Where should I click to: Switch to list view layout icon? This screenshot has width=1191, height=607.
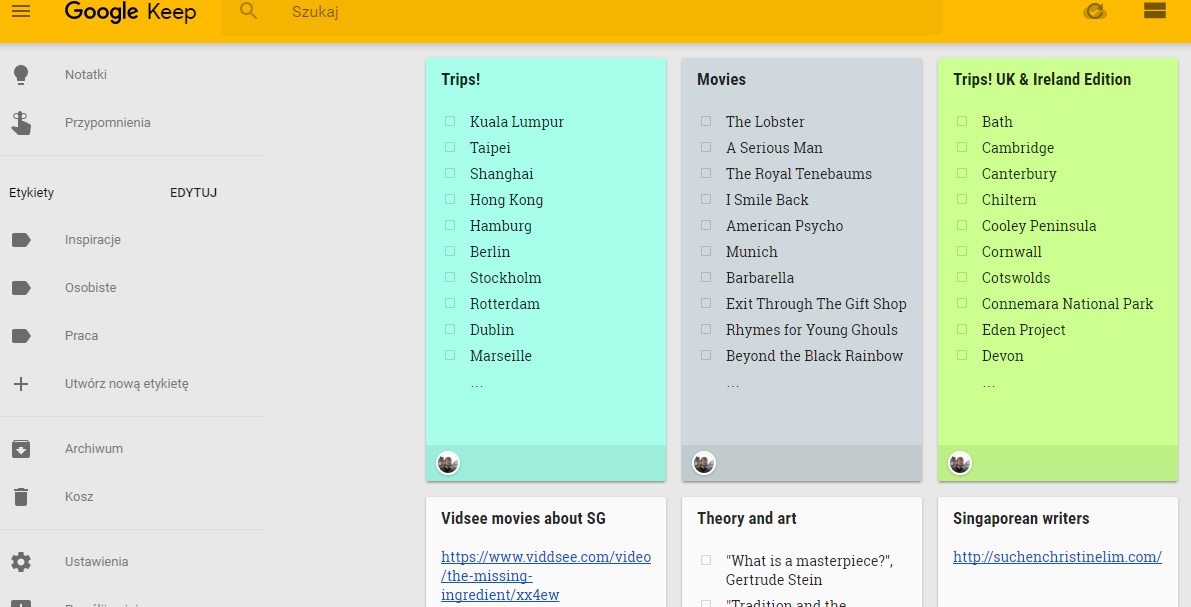pos(1155,11)
